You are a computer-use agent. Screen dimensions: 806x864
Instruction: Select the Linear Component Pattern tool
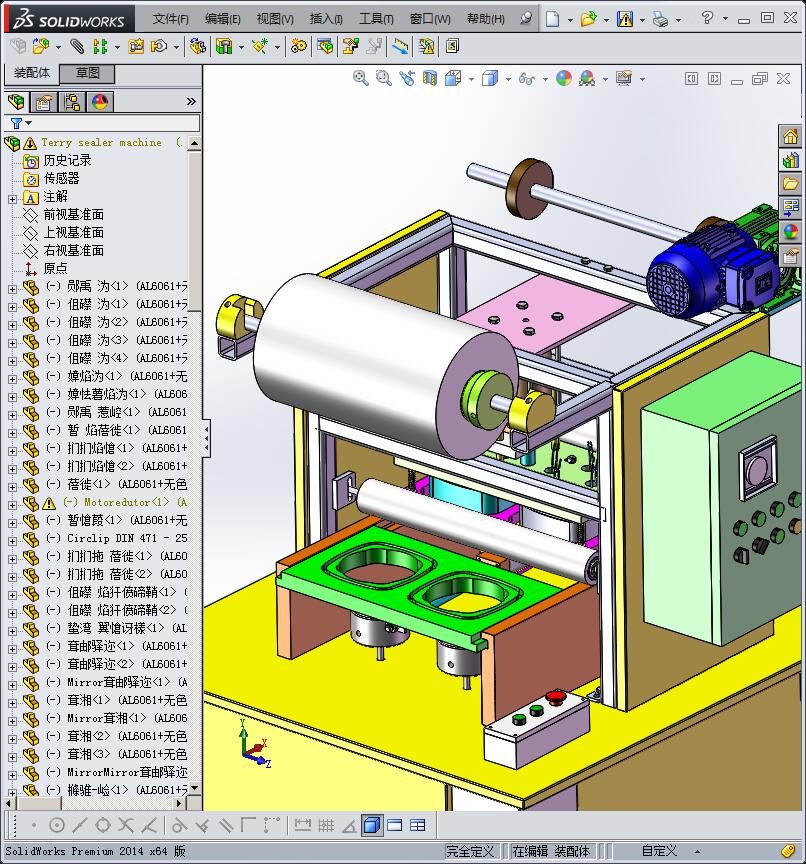[x=100, y=46]
